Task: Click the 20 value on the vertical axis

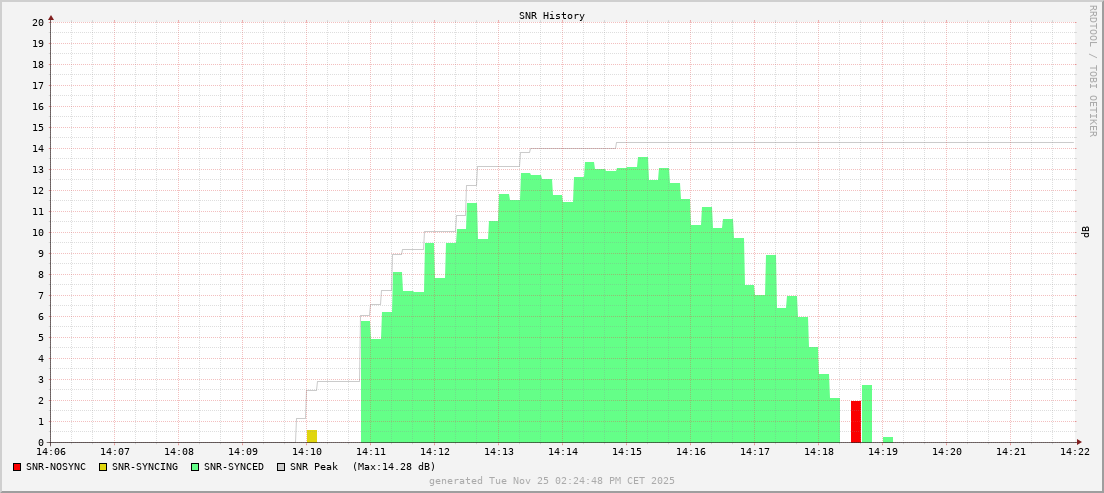Action: click(x=37, y=22)
